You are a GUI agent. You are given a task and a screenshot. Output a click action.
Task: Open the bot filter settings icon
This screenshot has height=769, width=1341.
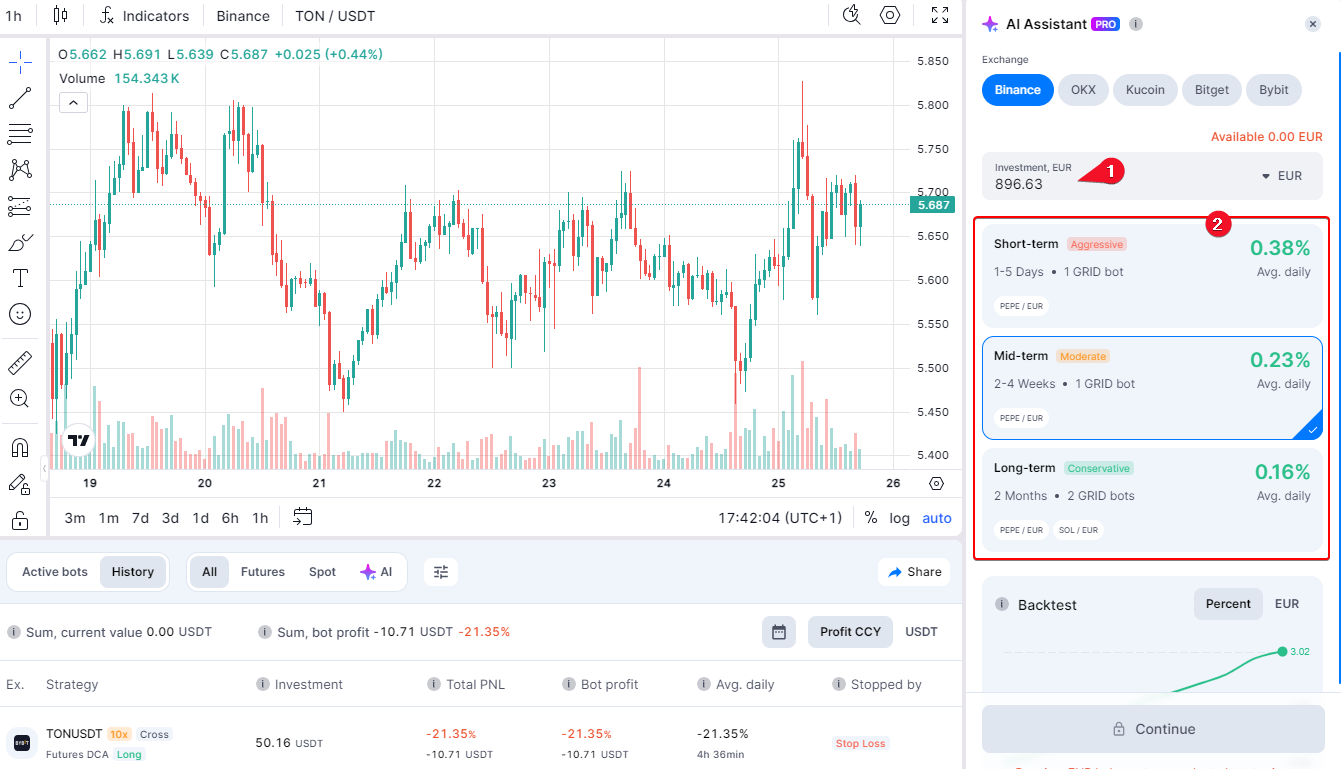coord(441,572)
